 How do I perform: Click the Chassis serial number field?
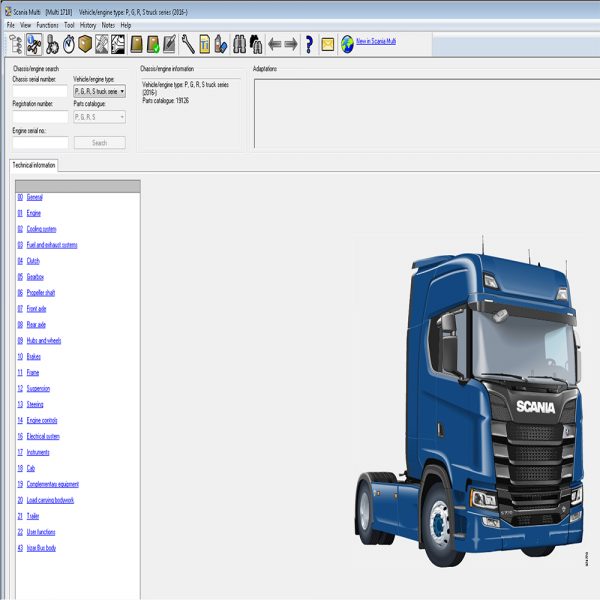click(x=40, y=91)
